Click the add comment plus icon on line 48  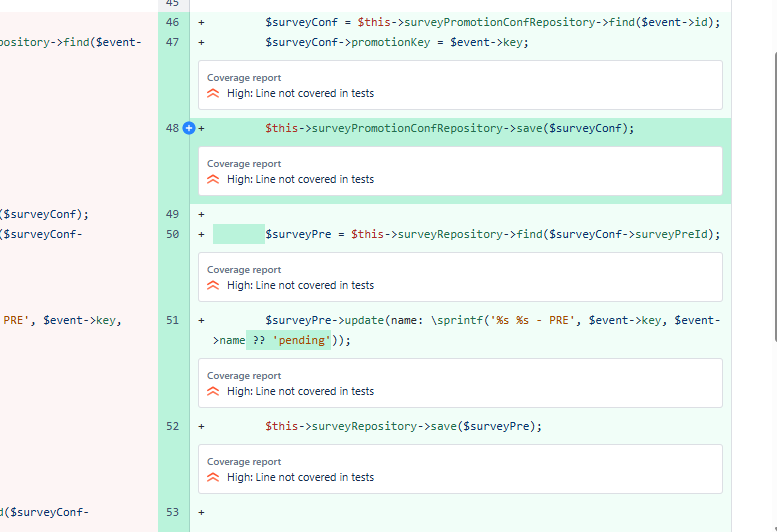coord(188,128)
